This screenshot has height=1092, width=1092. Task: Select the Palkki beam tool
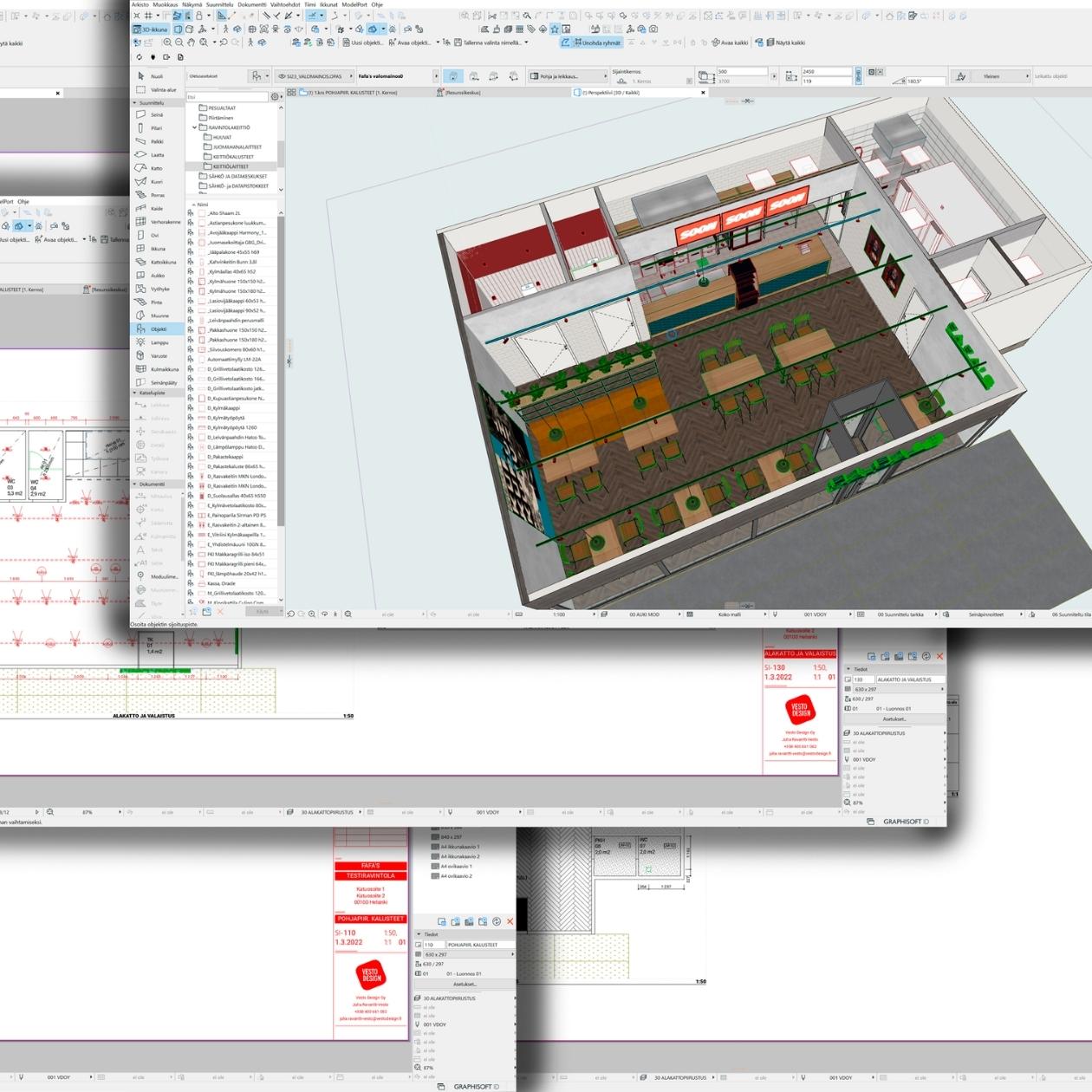click(x=157, y=141)
